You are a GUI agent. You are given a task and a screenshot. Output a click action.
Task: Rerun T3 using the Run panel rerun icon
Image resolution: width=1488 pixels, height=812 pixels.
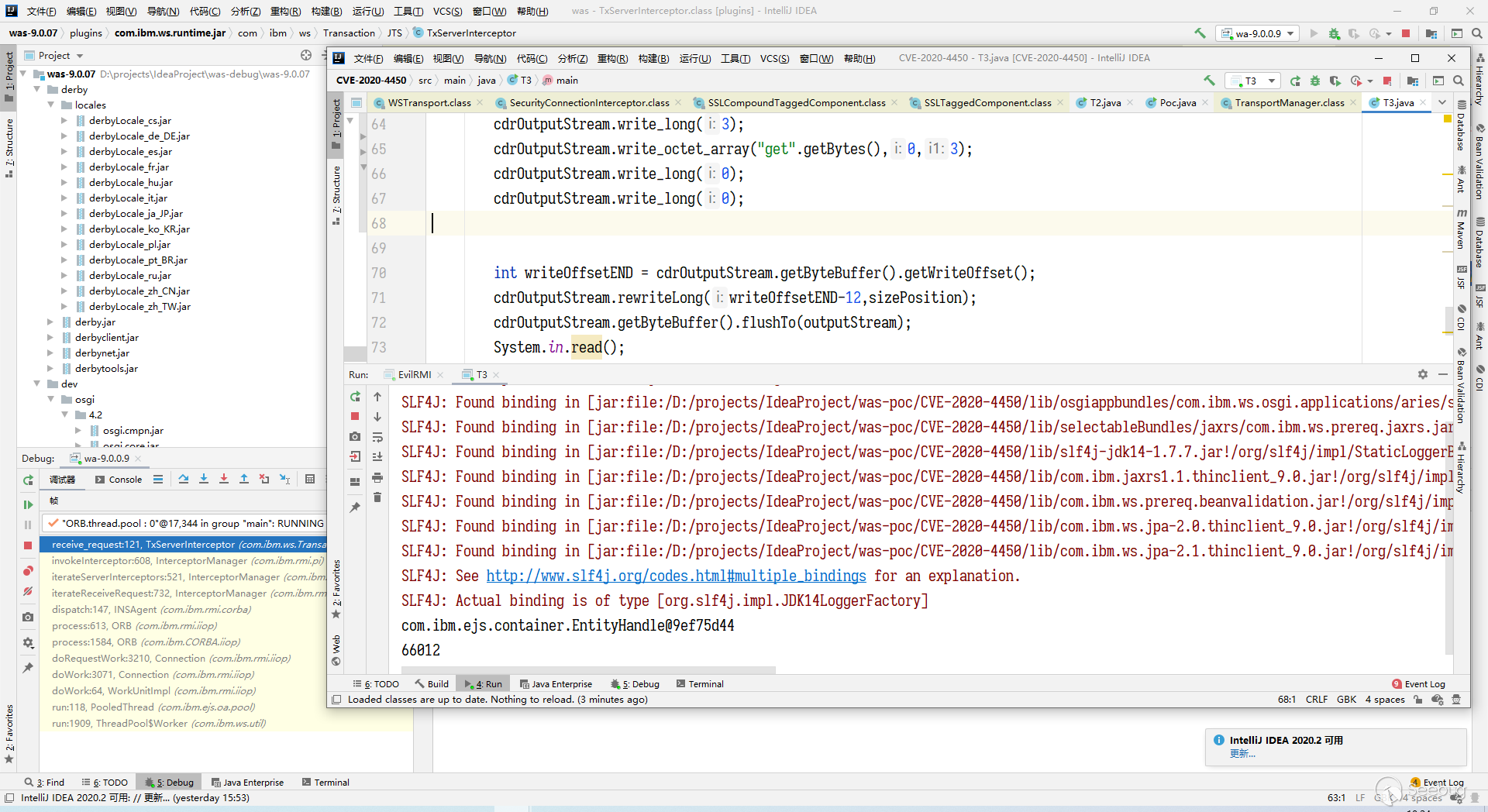355,397
